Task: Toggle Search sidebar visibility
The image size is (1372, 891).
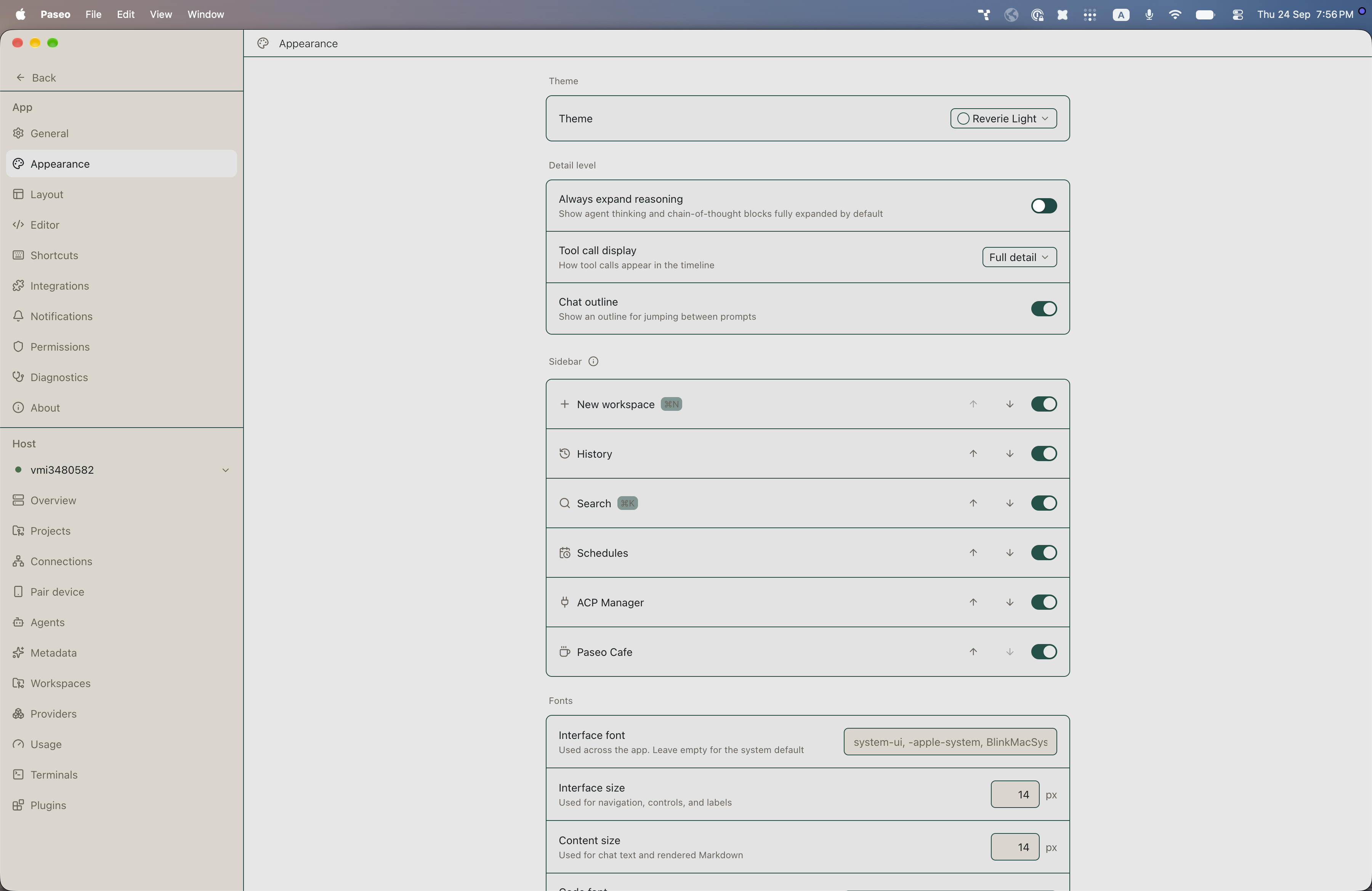Action: (1043, 503)
